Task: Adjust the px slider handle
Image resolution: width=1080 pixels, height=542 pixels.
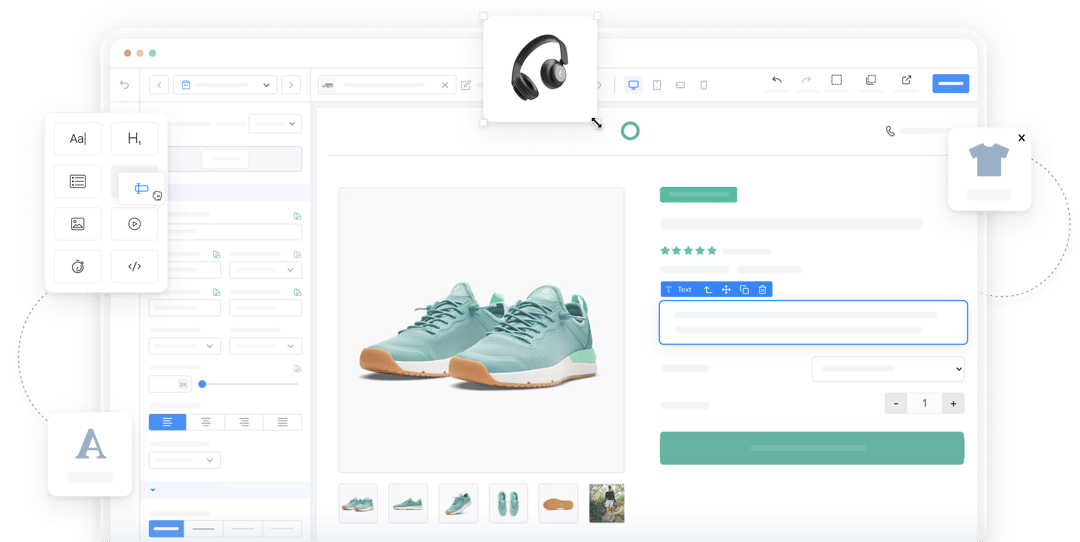Action: click(x=202, y=384)
